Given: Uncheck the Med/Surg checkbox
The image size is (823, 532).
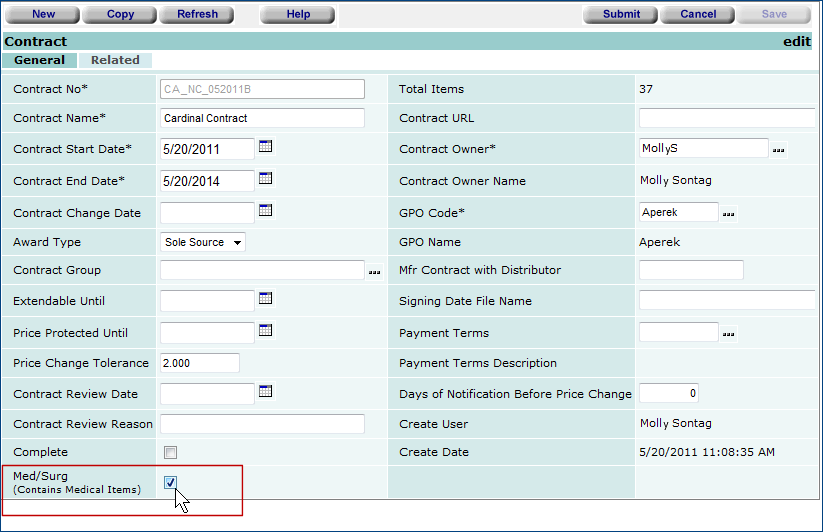Looking at the screenshot, I should click(170, 483).
